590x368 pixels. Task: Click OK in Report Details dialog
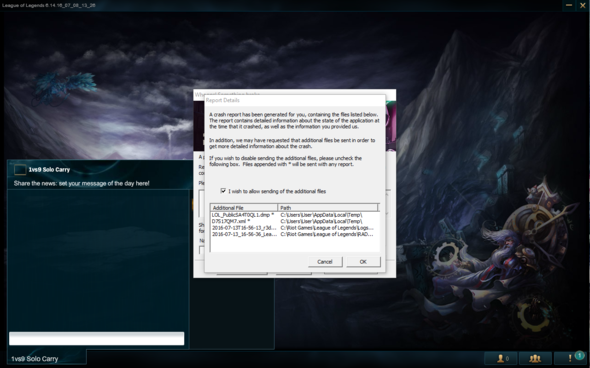tap(363, 262)
